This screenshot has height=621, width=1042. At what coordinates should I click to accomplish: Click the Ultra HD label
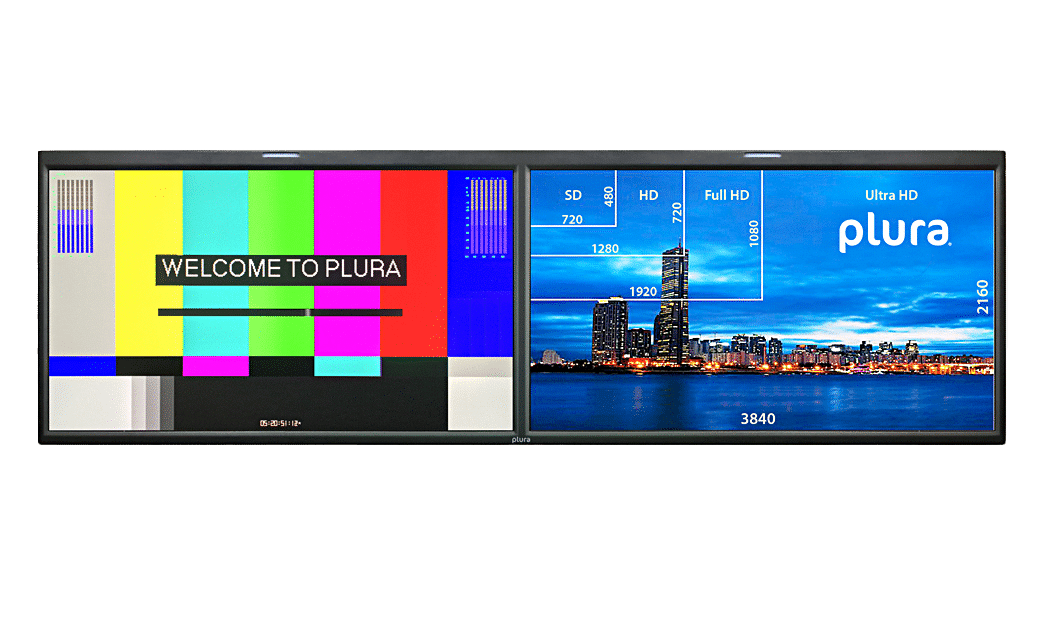coord(891,196)
